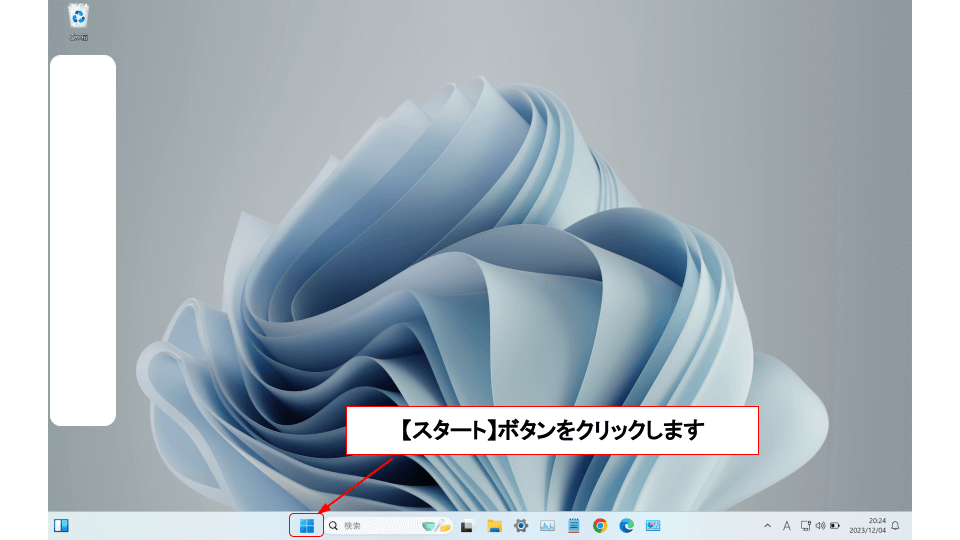Expand the hidden system tray icons

768,525
